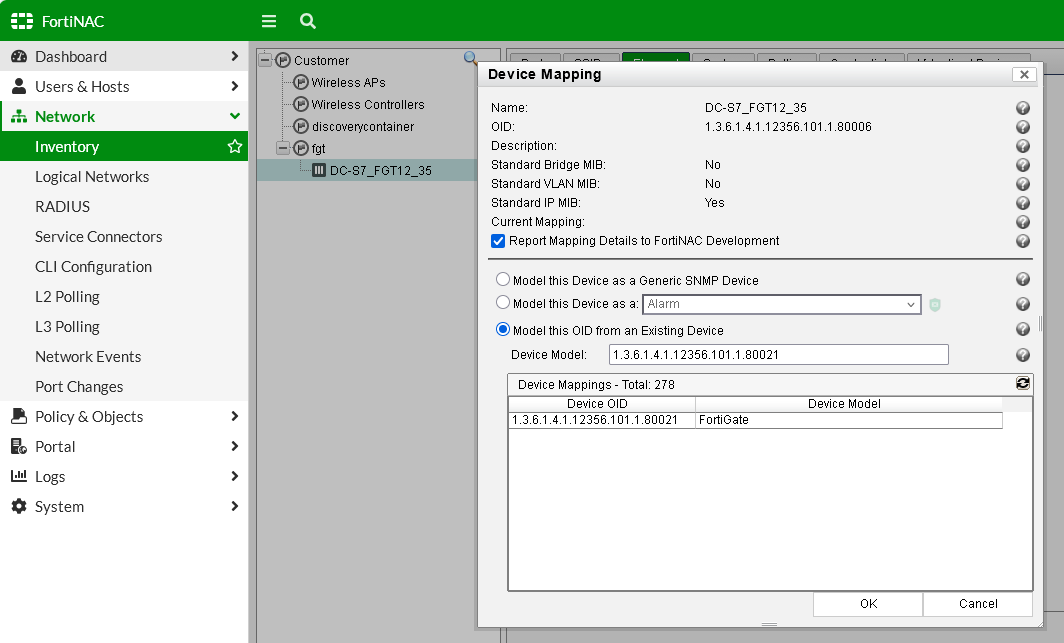Collapse the Customer tree node
Screen dimensions: 1064x643
point(265,60)
